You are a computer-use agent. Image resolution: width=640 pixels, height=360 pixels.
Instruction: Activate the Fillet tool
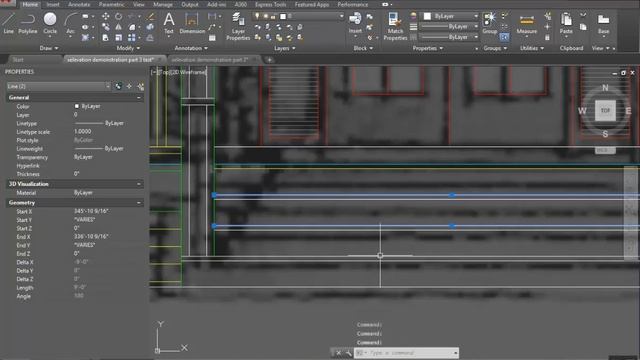pyautogui.click(x=132, y=27)
